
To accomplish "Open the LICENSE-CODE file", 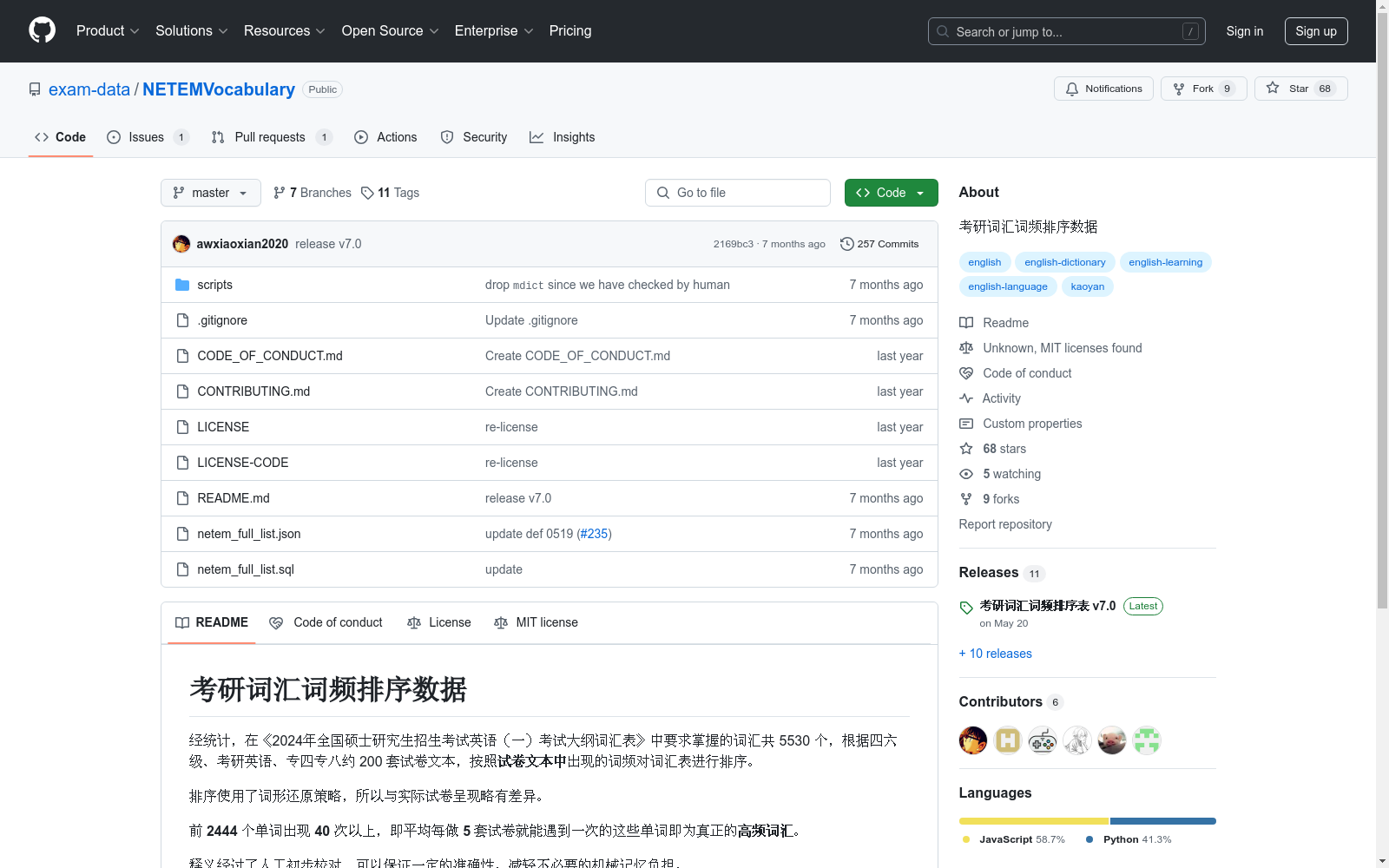I will (x=243, y=463).
